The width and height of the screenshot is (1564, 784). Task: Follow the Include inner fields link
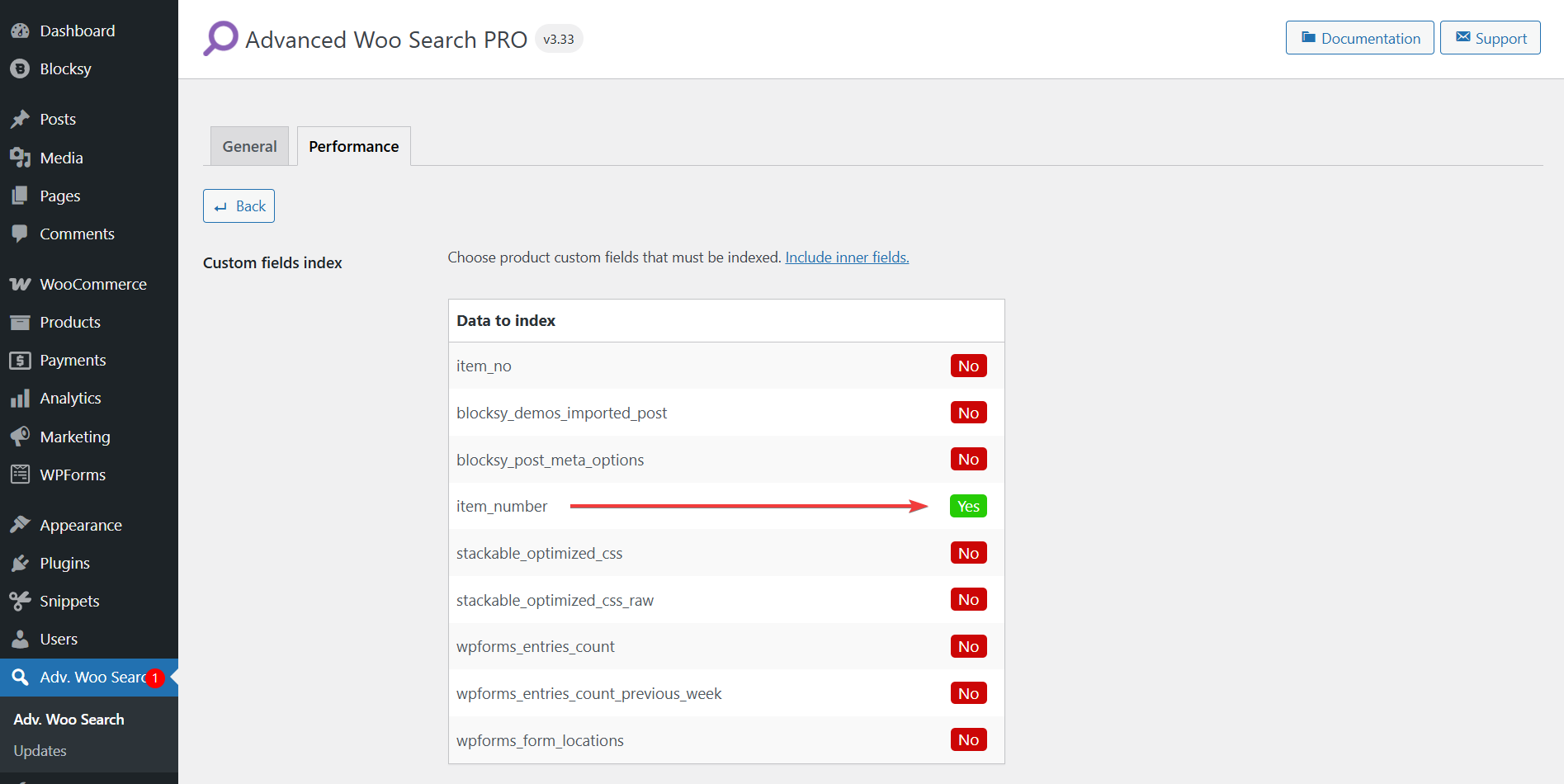[x=847, y=257]
